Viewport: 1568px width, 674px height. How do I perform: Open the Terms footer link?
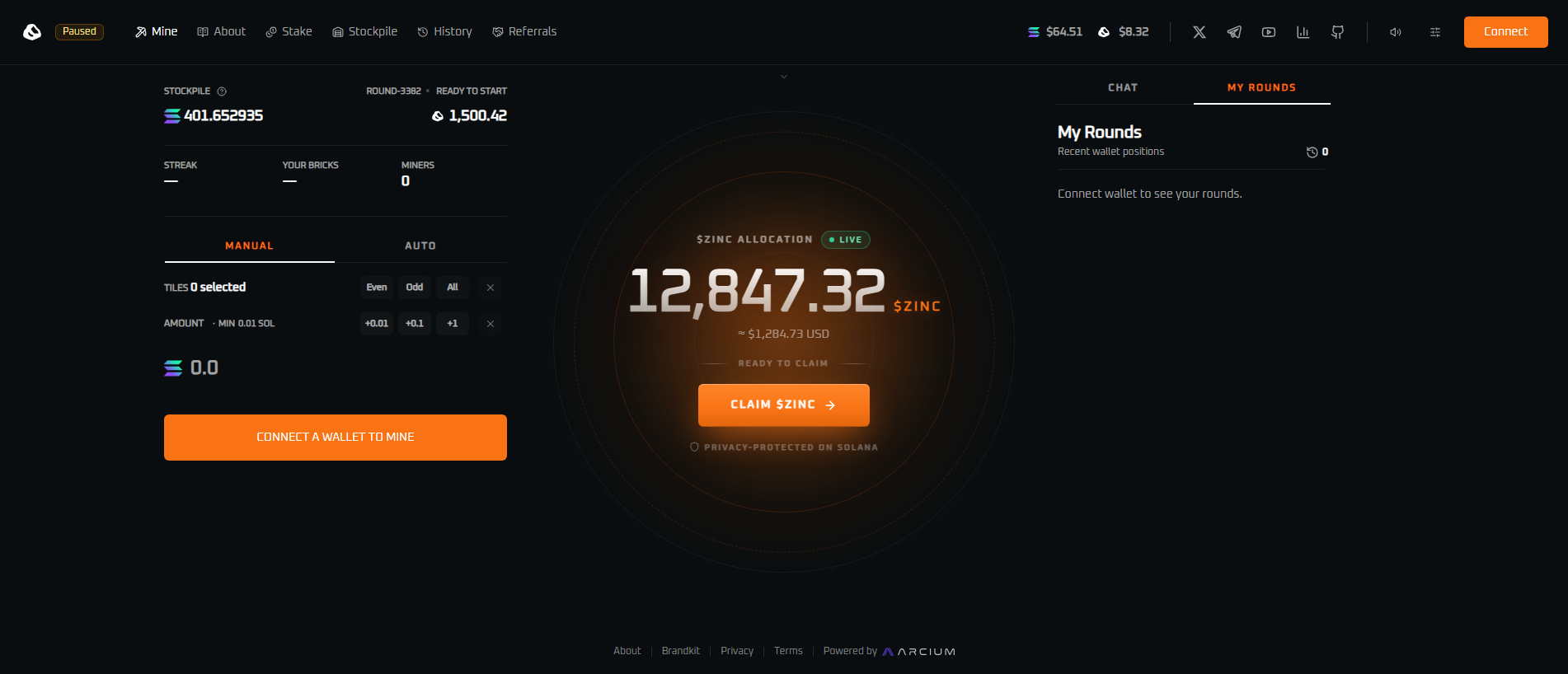pyautogui.click(x=788, y=651)
